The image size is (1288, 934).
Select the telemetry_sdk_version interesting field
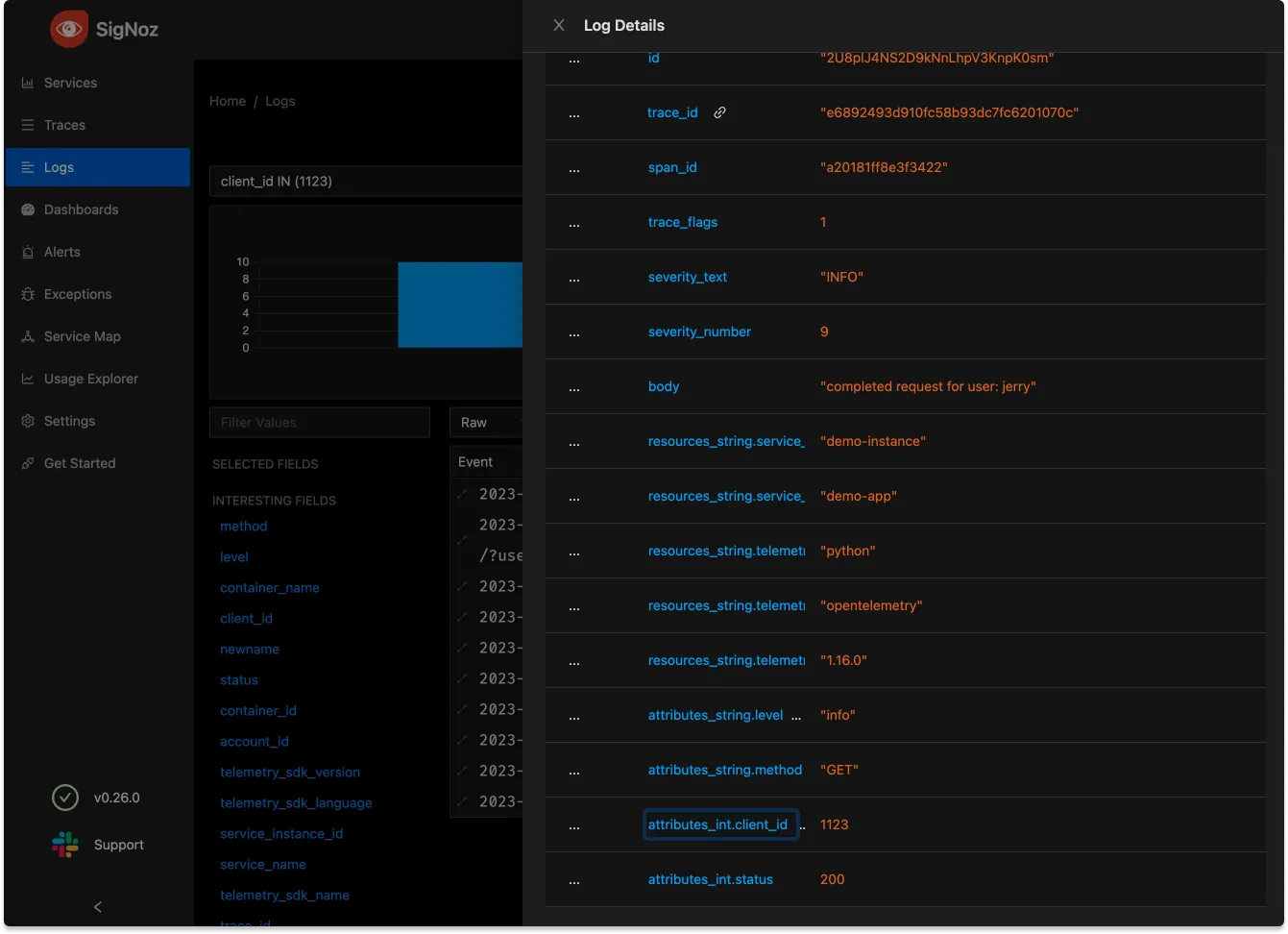pyautogui.click(x=290, y=772)
